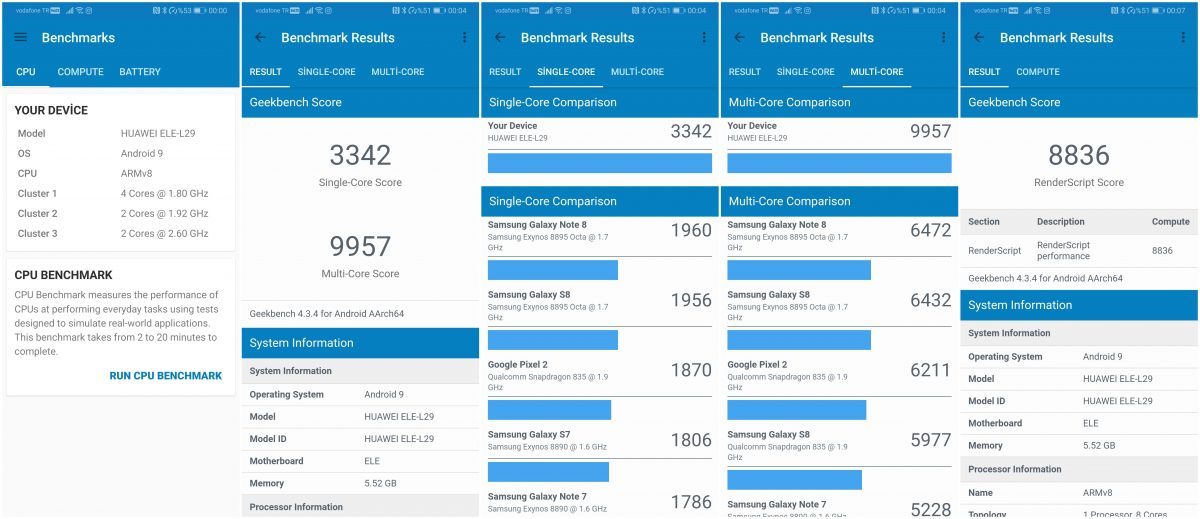The image size is (1200, 519).
Task: Select RESULT tab on Single-Core Comparison screen
Action: pyautogui.click(x=505, y=72)
